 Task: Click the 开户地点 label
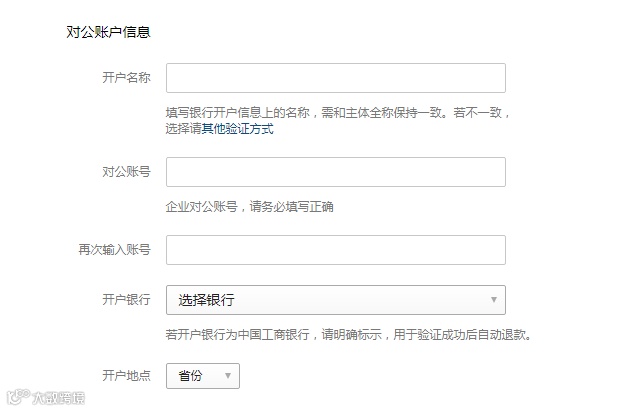[x=126, y=376]
